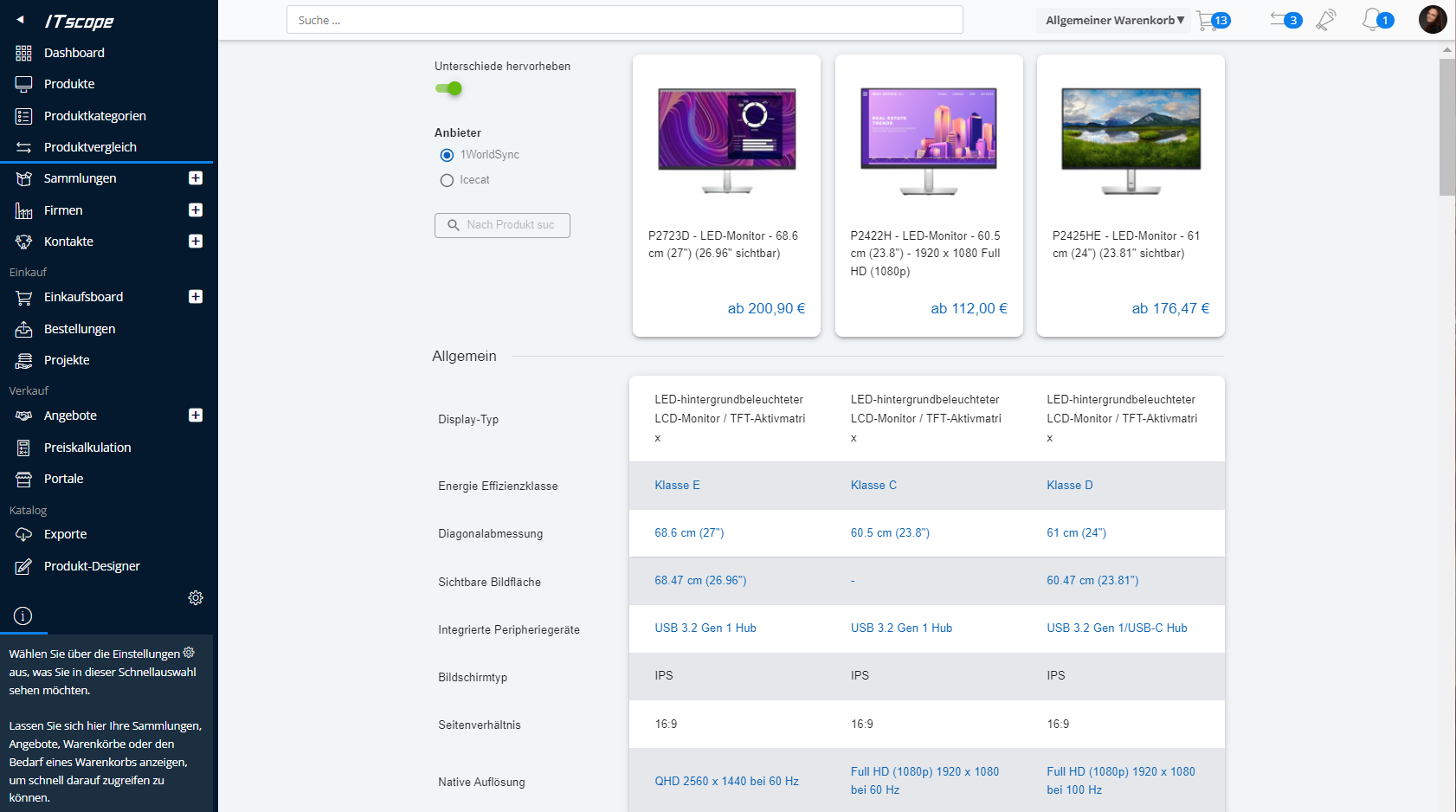Click the 60.47 cm (23.81") value
This screenshot has width=1456, height=812.
coord(1092,581)
